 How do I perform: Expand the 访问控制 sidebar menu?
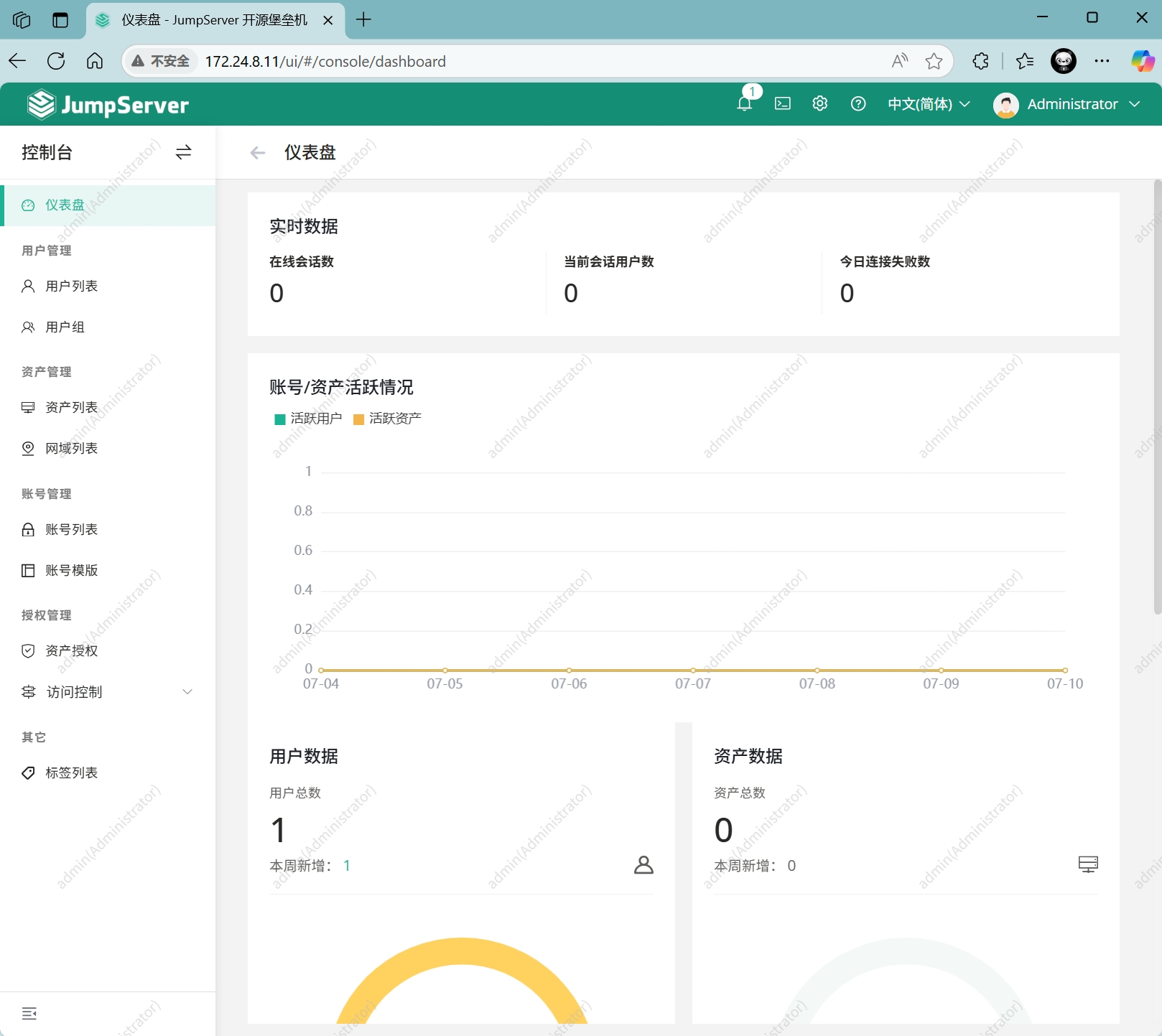(x=108, y=692)
